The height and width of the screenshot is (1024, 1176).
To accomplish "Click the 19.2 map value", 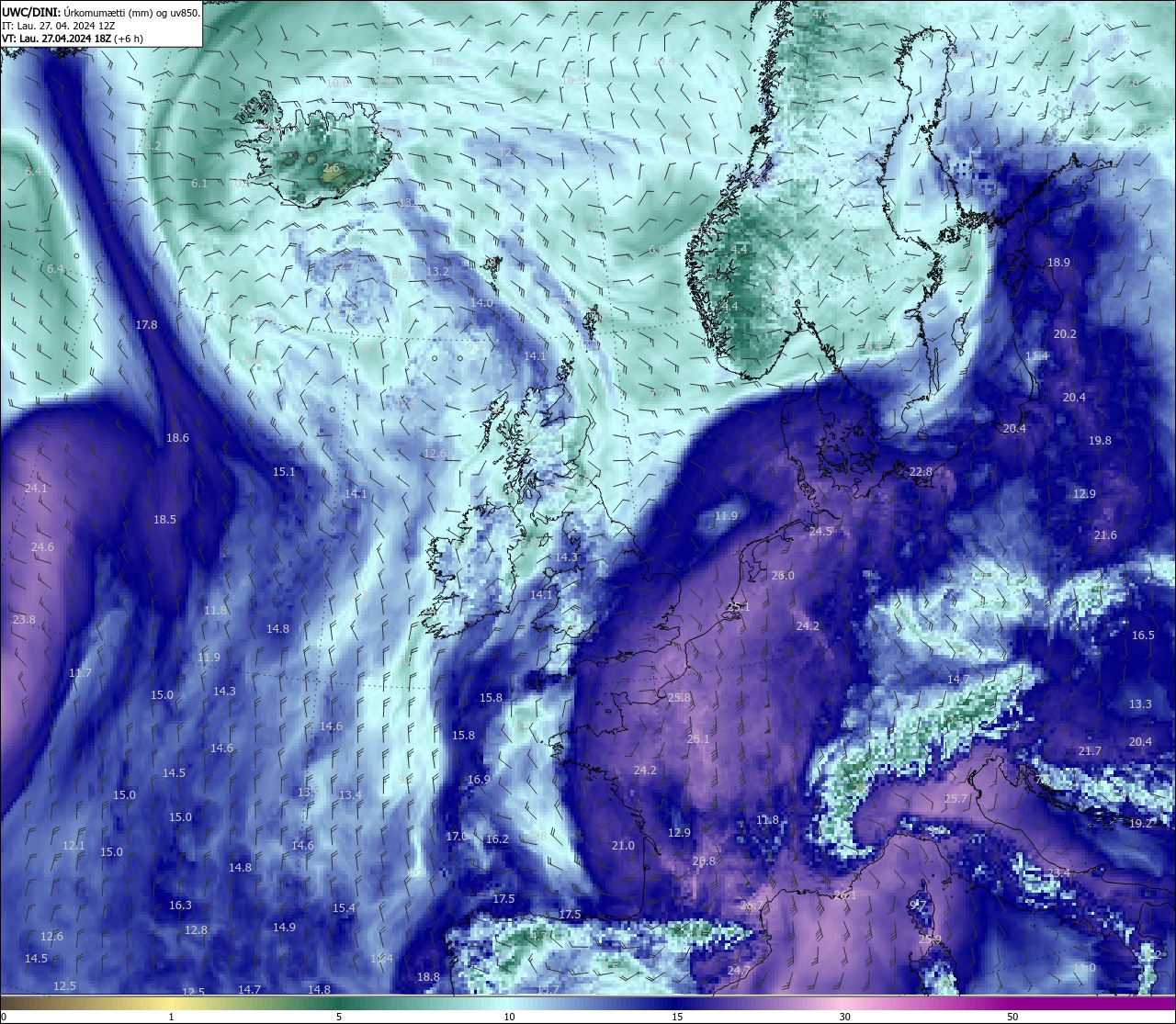I will [x=1140, y=824].
